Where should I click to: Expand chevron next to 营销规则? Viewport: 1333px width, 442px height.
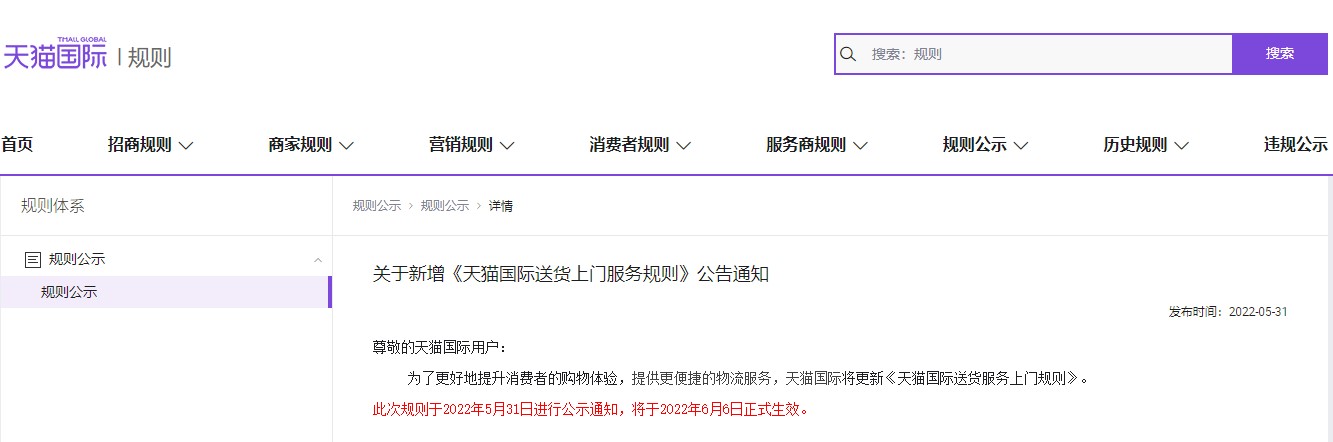507,145
